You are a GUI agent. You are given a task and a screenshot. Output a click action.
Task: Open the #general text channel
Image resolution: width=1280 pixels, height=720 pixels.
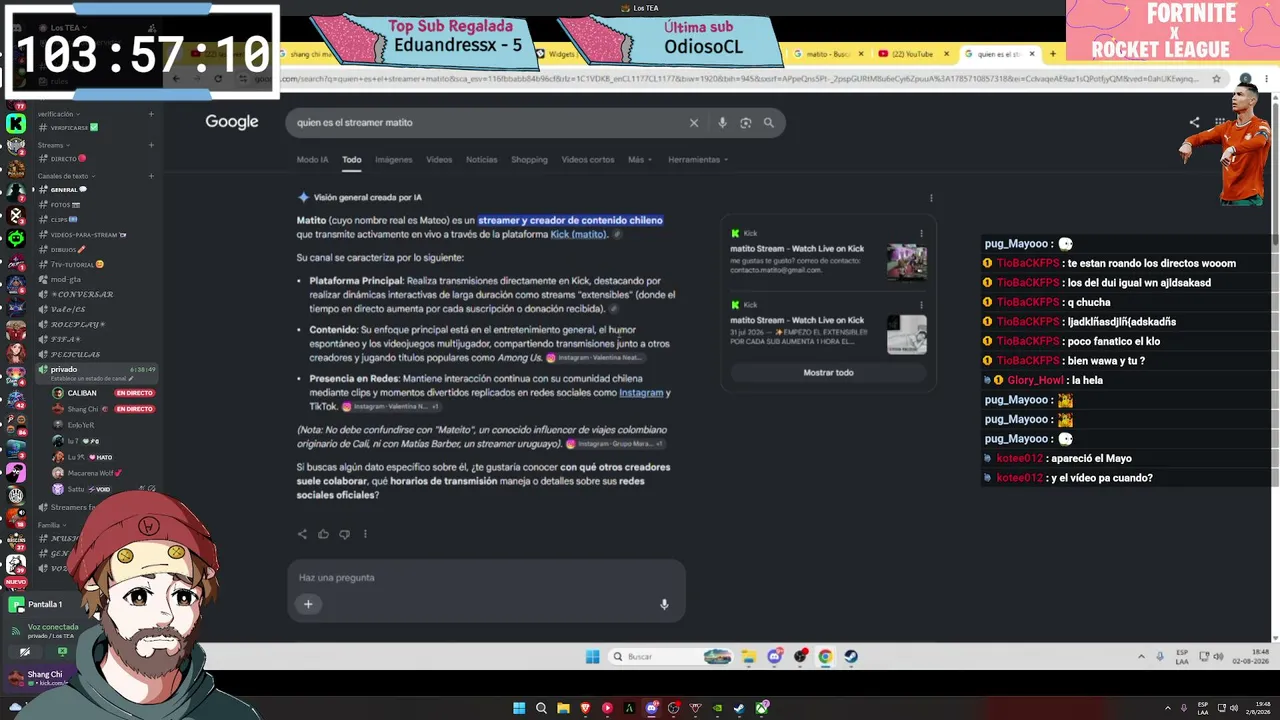(x=69, y=190)
